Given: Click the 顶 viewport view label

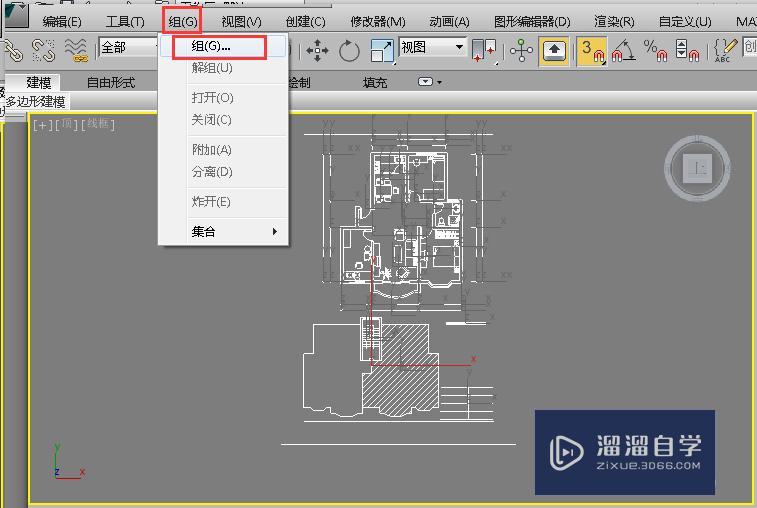Looking at the screenshot, I should (66, 125).
